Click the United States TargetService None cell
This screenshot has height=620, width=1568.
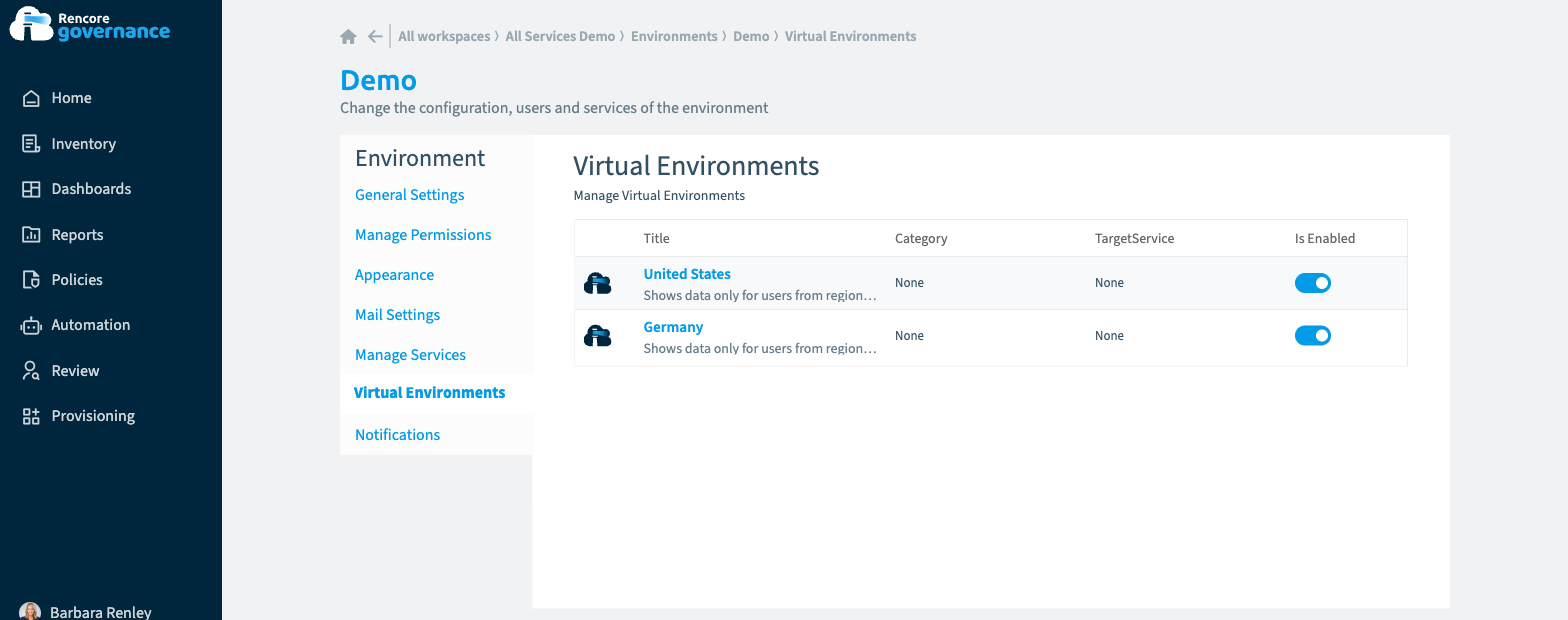(1109, 283)
